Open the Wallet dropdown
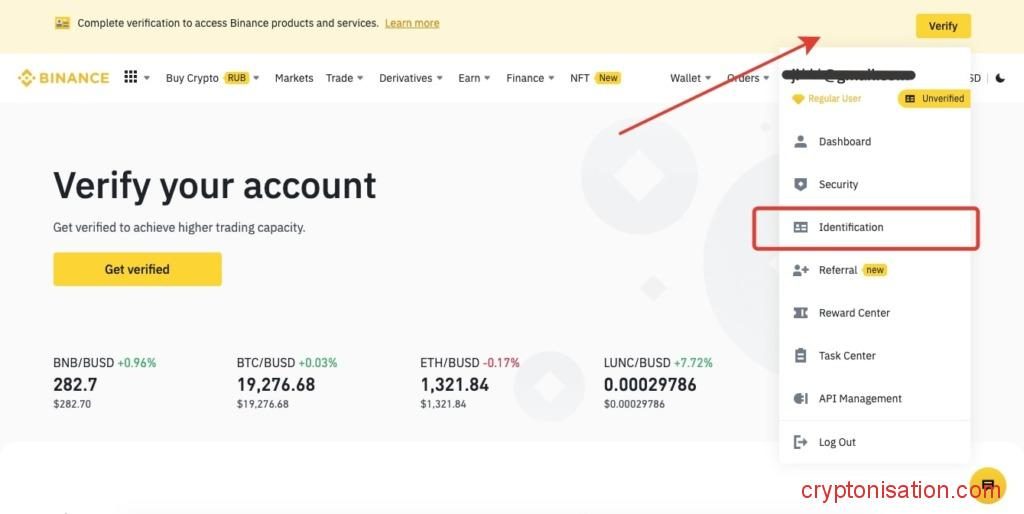 tap(691, 78)
